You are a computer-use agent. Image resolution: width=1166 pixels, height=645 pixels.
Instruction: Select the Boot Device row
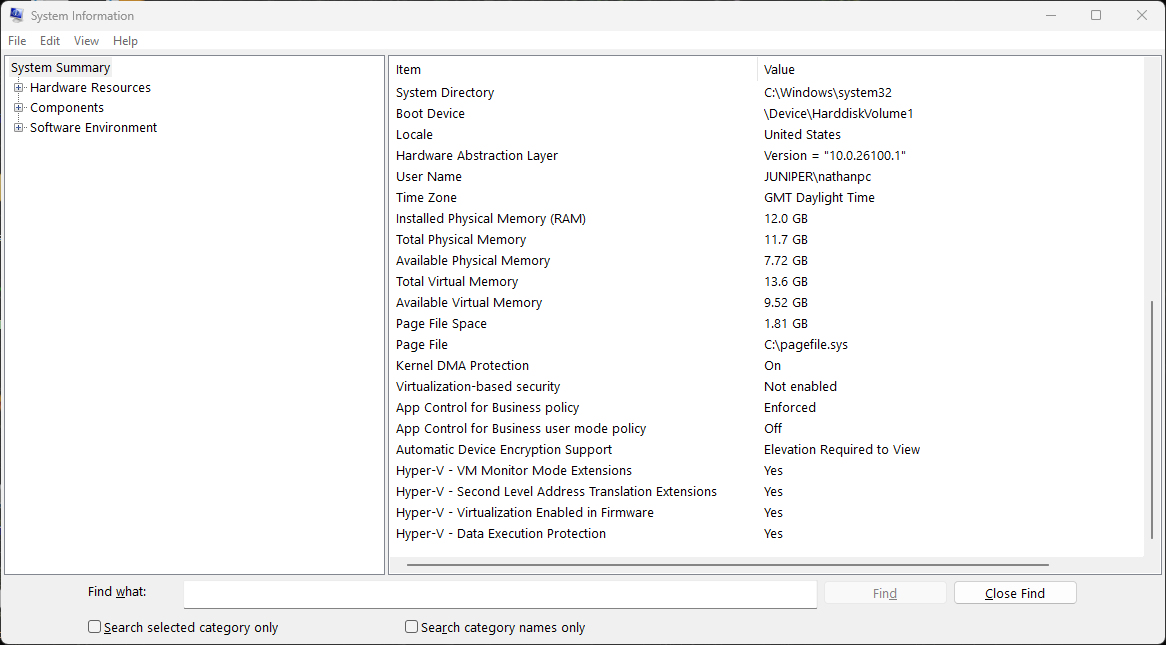[x=766, y=114]
